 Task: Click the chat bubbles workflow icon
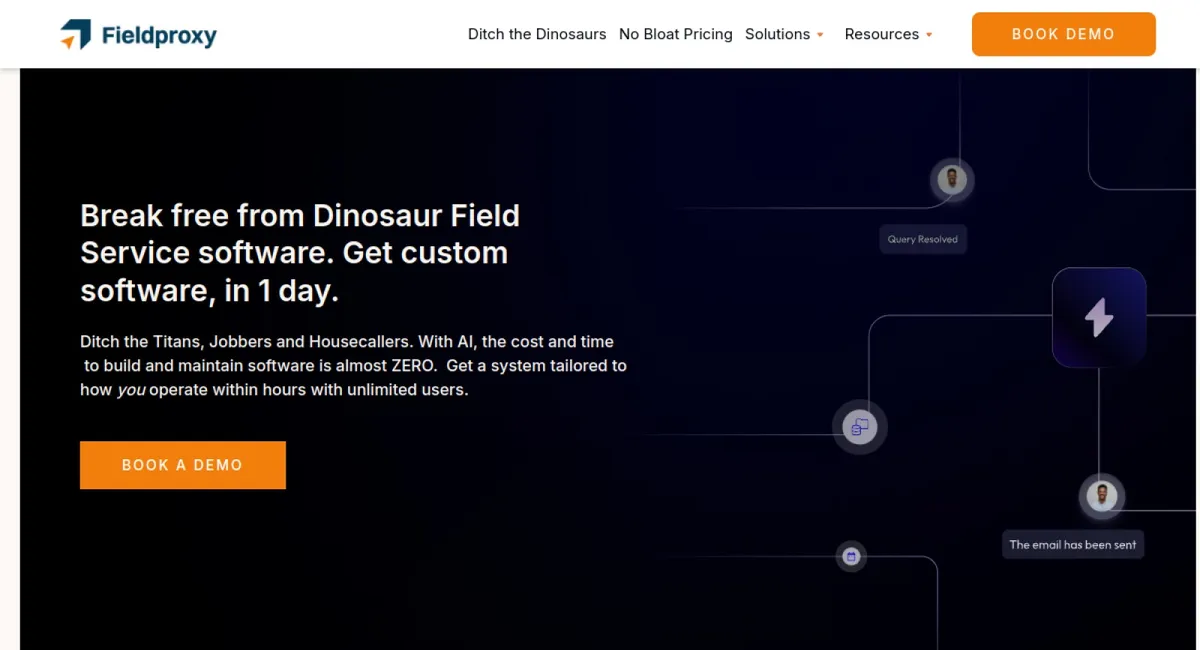860,428
